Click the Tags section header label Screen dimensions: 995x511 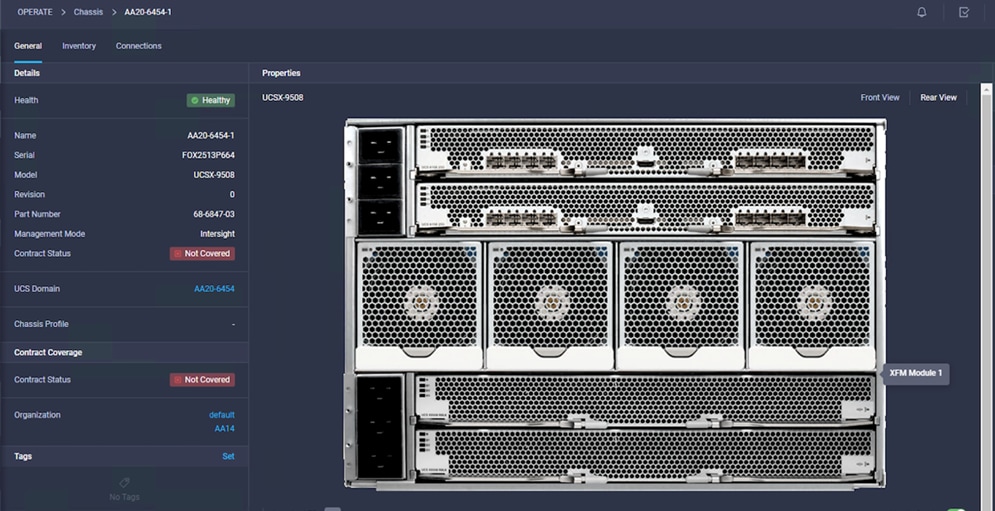point(23,456)
